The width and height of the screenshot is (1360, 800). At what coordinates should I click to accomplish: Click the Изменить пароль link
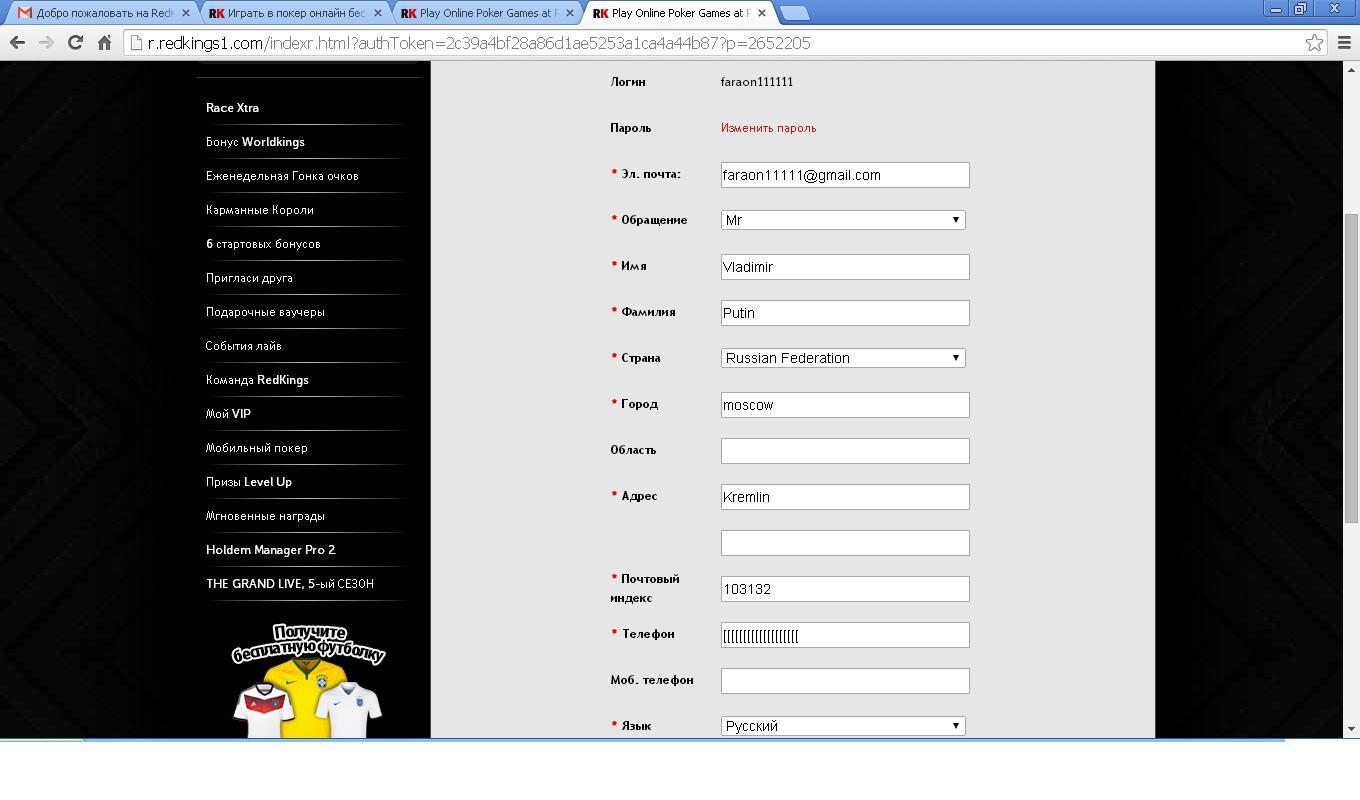[768, 128]
